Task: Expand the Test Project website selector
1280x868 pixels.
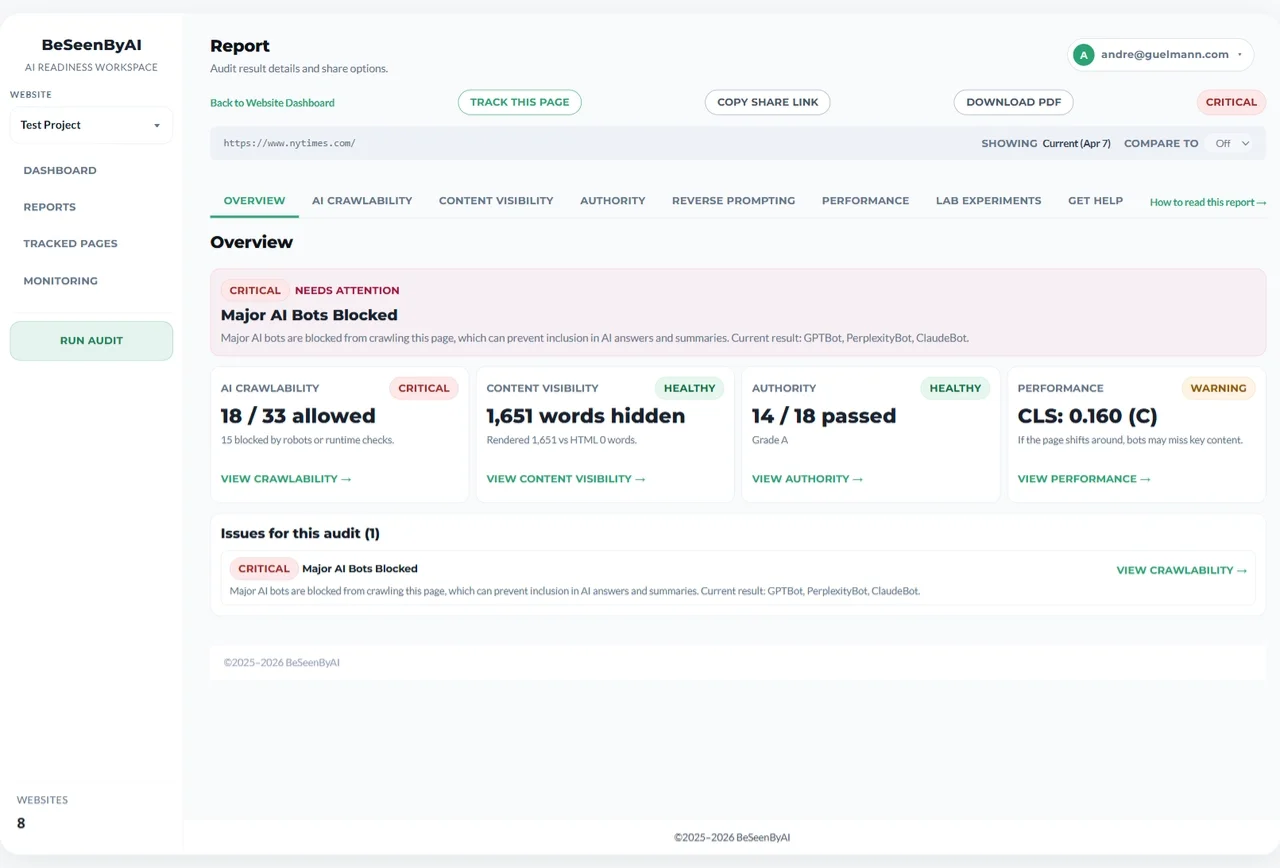Action: point(91,125)
